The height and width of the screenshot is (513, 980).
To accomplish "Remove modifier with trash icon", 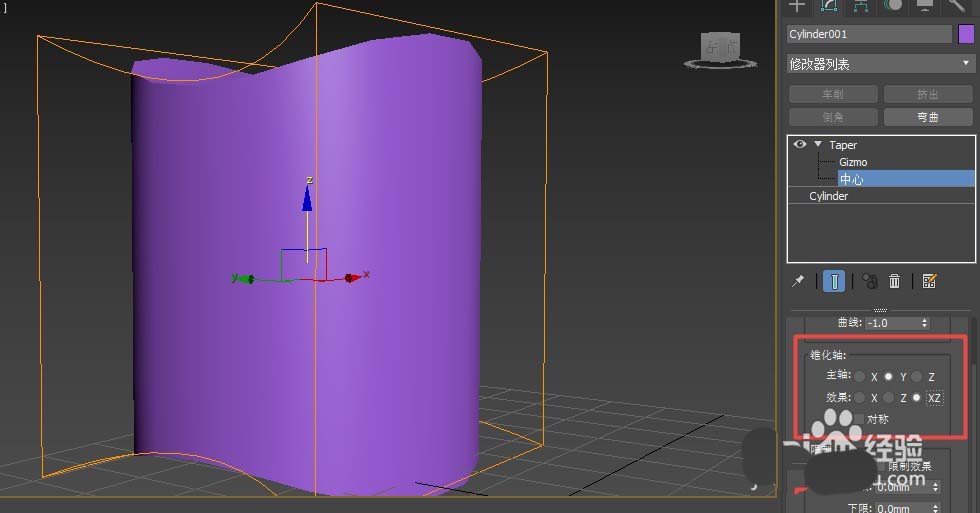I will (x=894, y=281).
